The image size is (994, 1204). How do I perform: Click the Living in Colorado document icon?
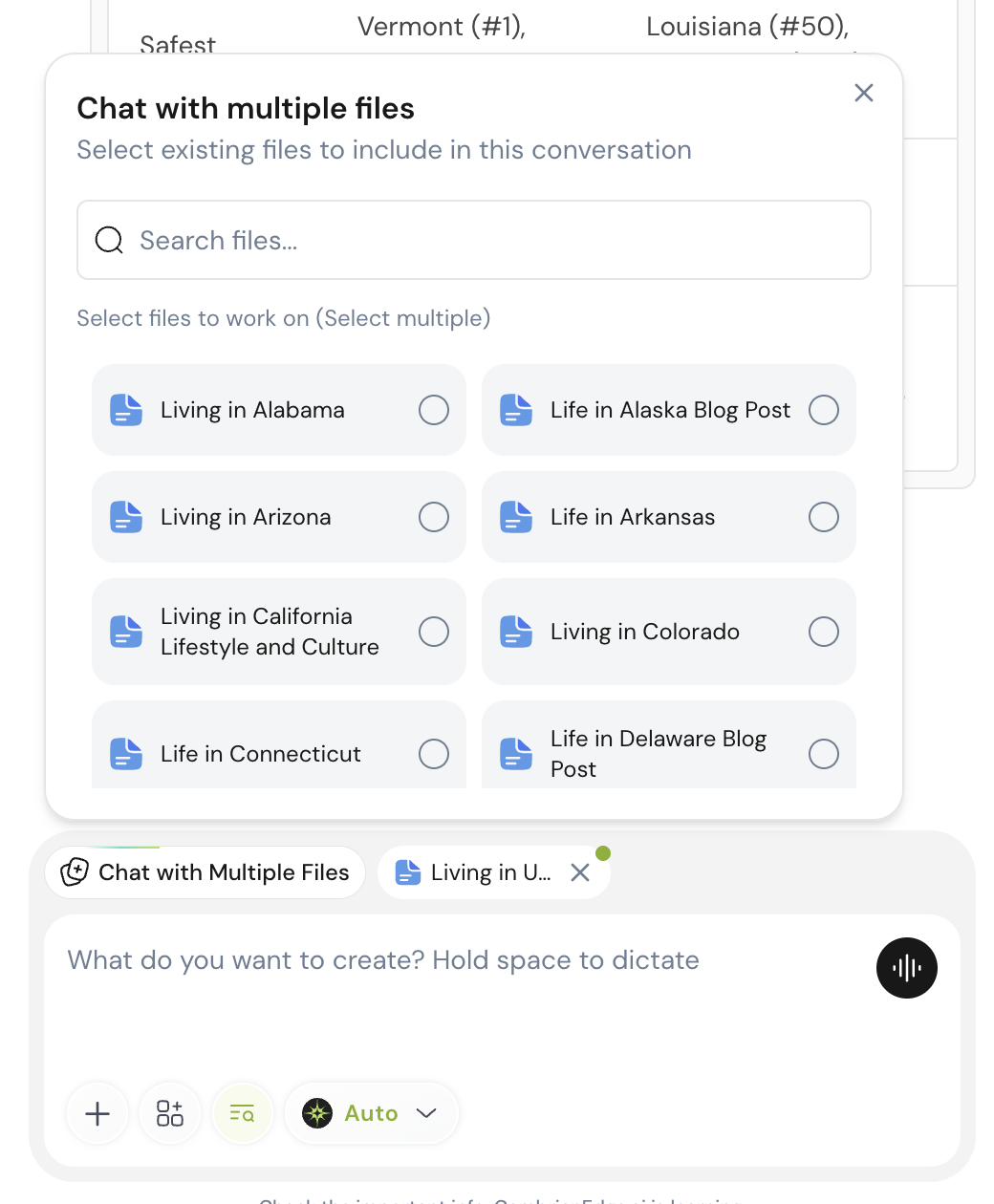point(516,632)
